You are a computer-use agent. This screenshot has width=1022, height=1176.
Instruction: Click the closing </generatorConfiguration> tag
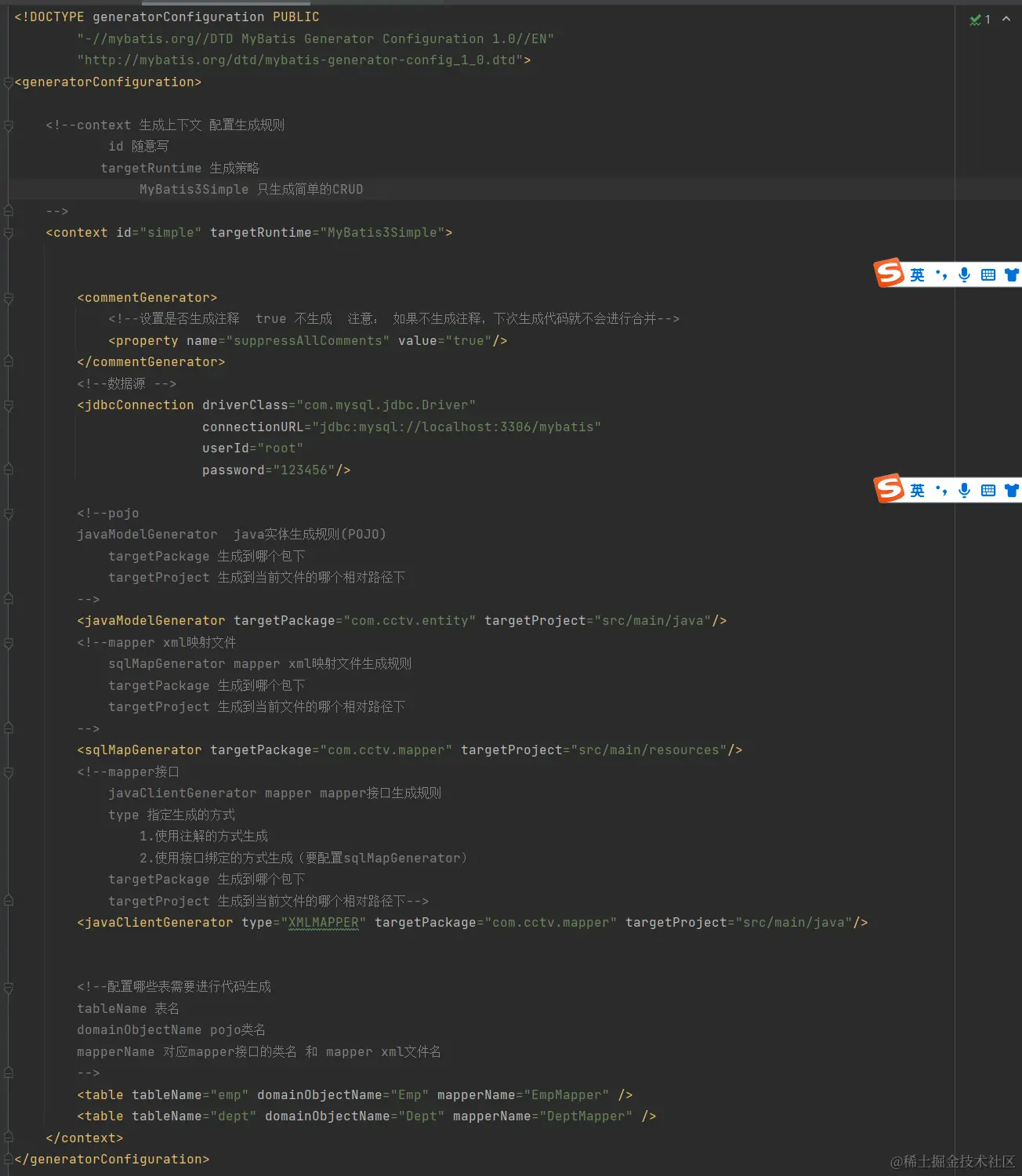(112, 1160)
